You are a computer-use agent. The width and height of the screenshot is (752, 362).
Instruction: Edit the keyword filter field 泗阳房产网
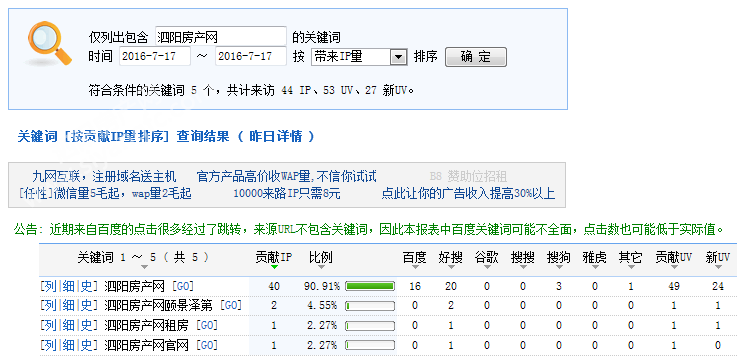221,36
